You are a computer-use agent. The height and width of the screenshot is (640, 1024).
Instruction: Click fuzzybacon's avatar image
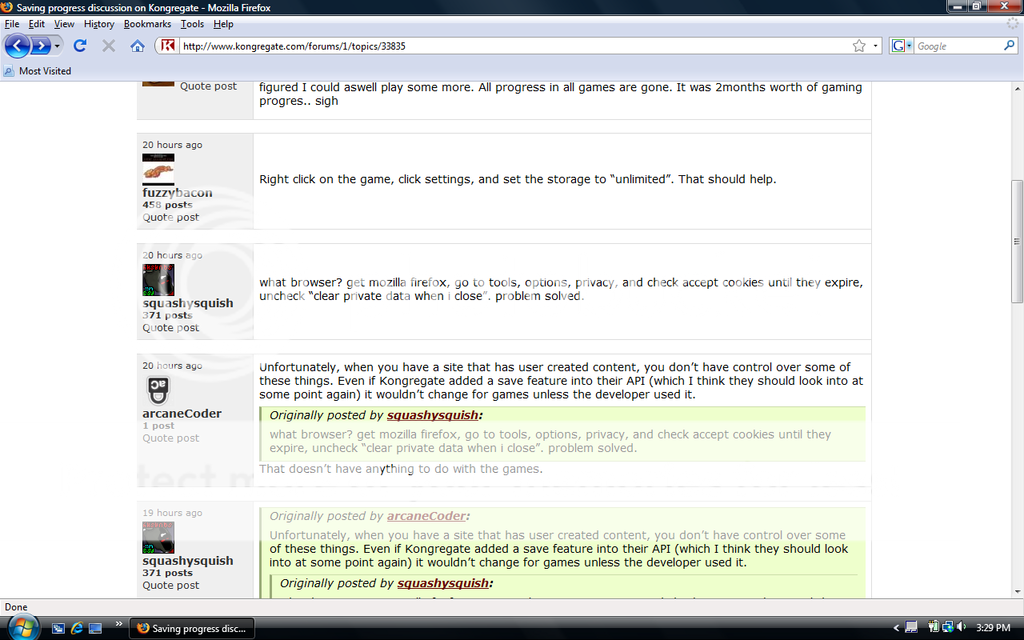(x=159, y=170)
